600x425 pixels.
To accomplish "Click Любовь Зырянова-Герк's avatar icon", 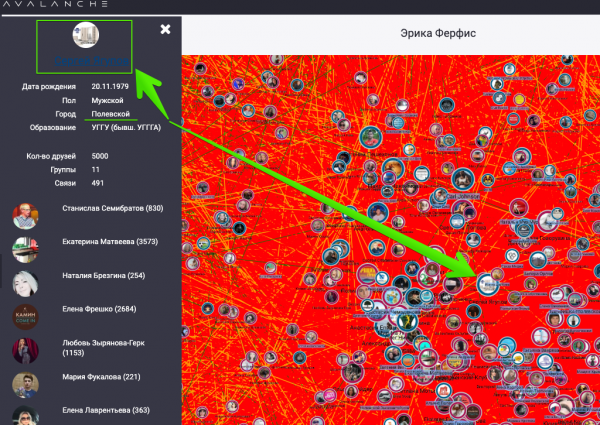I will 26,350.
